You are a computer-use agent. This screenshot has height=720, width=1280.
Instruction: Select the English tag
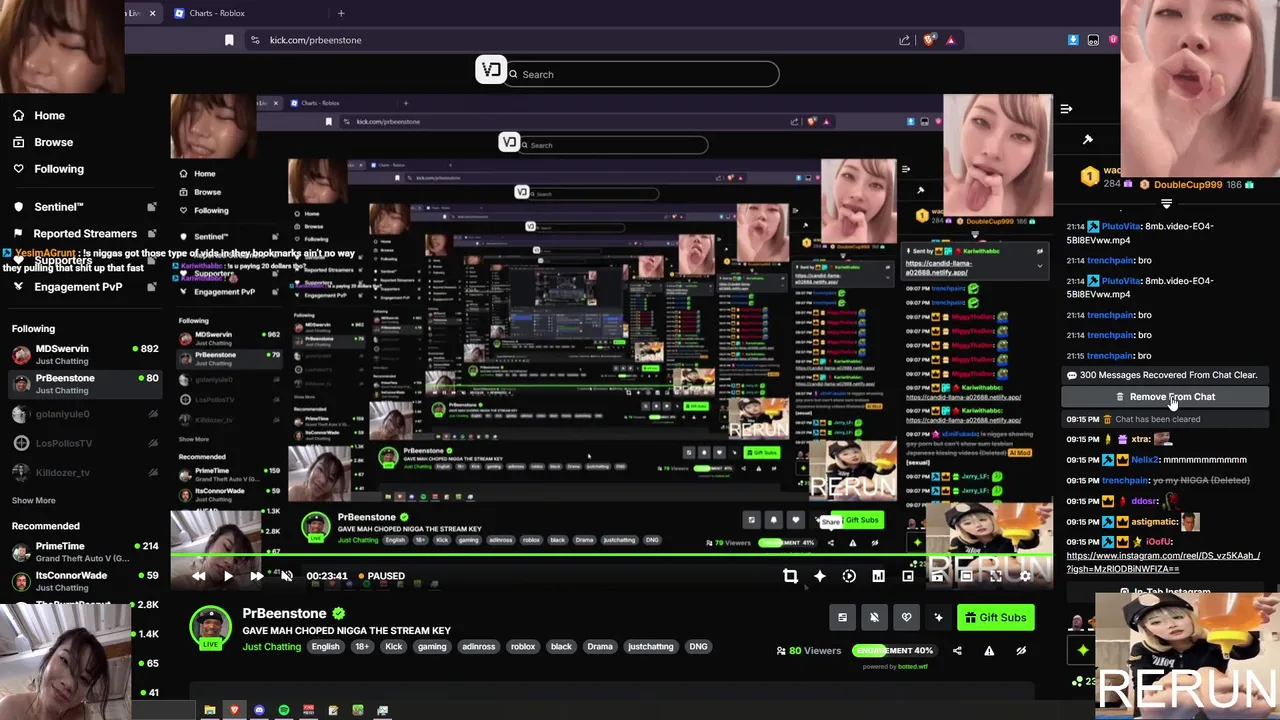click(325, 647)
